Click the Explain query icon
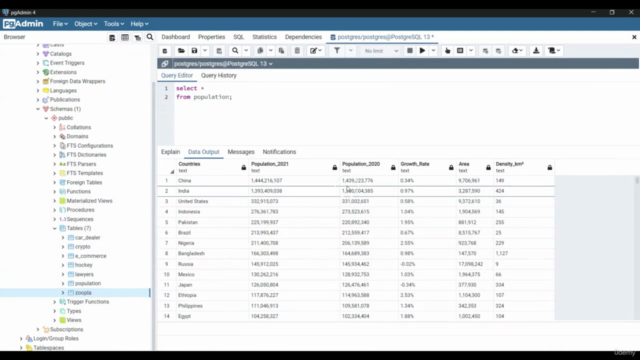 [447, 51]
